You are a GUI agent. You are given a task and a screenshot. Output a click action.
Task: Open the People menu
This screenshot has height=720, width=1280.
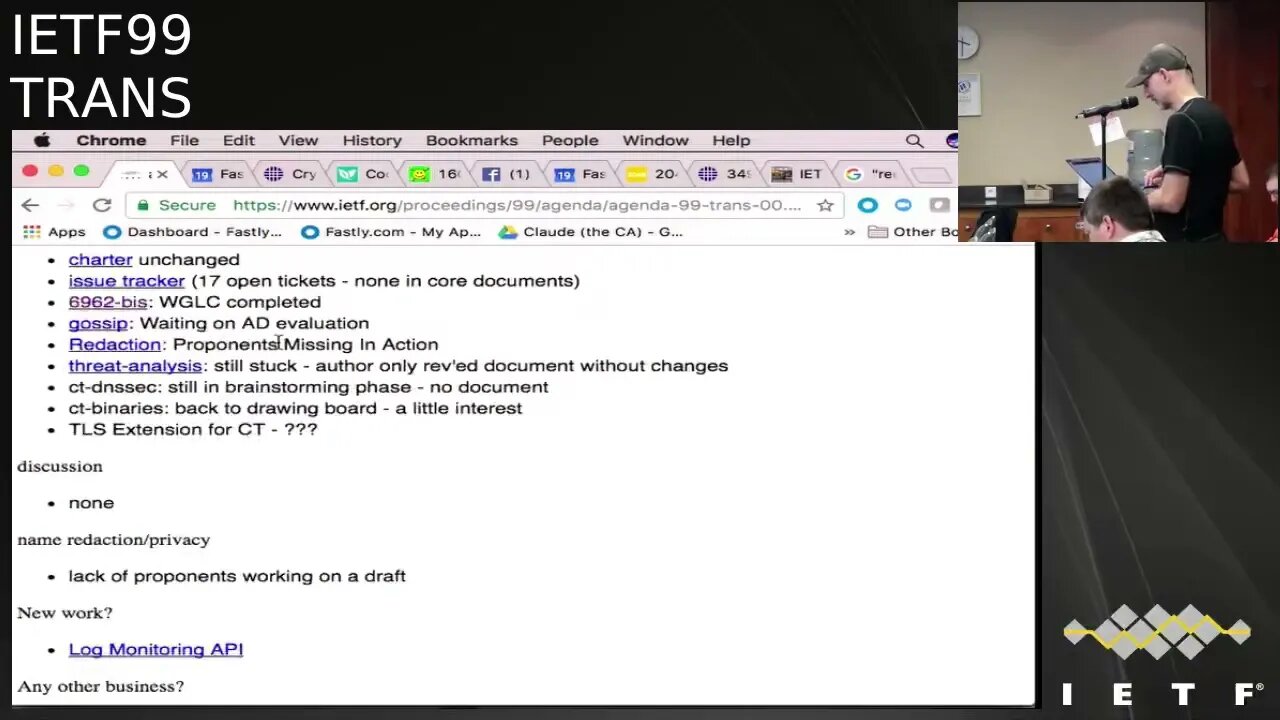[570, 141]
